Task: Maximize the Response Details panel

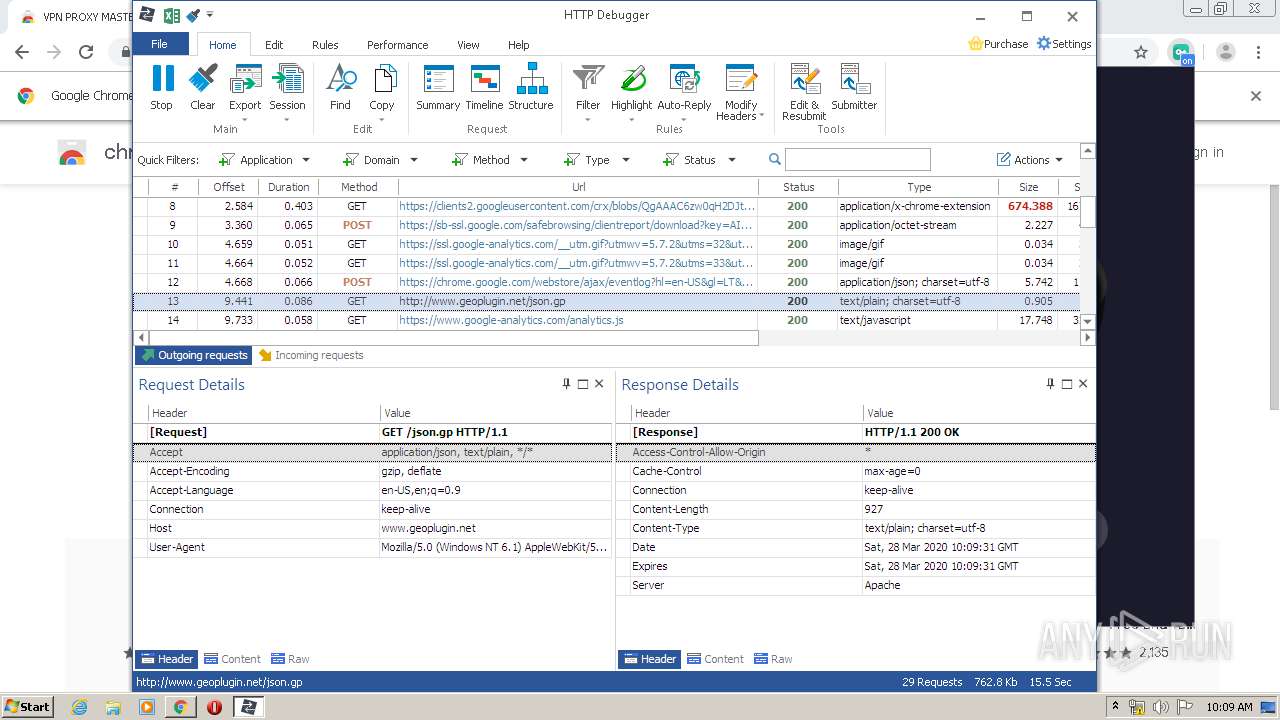Action: [1067, 384]
